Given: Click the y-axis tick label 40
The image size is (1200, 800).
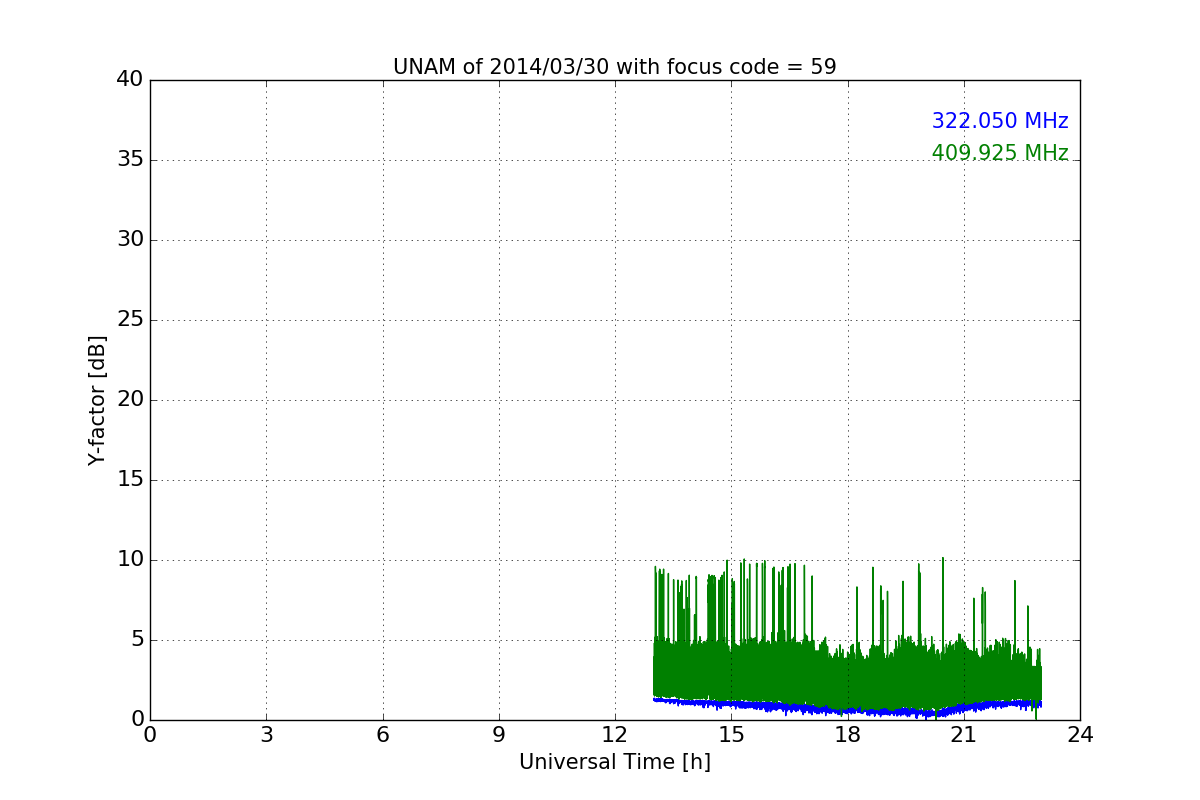Looking at the screenshot, I should pyautogui.click(x=130, y=80).
